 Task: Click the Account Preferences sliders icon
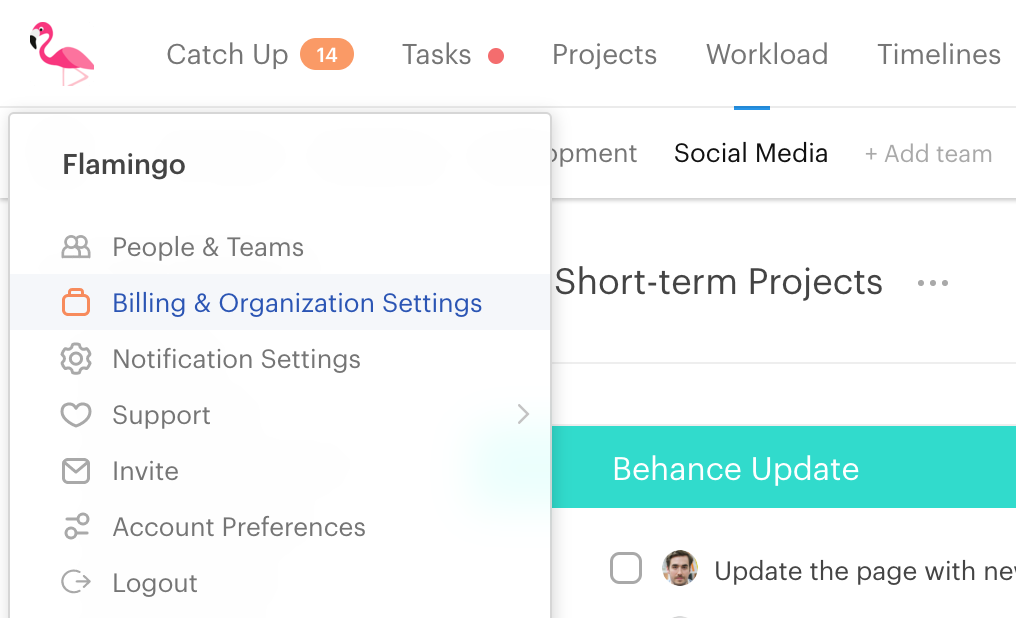point(76,527)
